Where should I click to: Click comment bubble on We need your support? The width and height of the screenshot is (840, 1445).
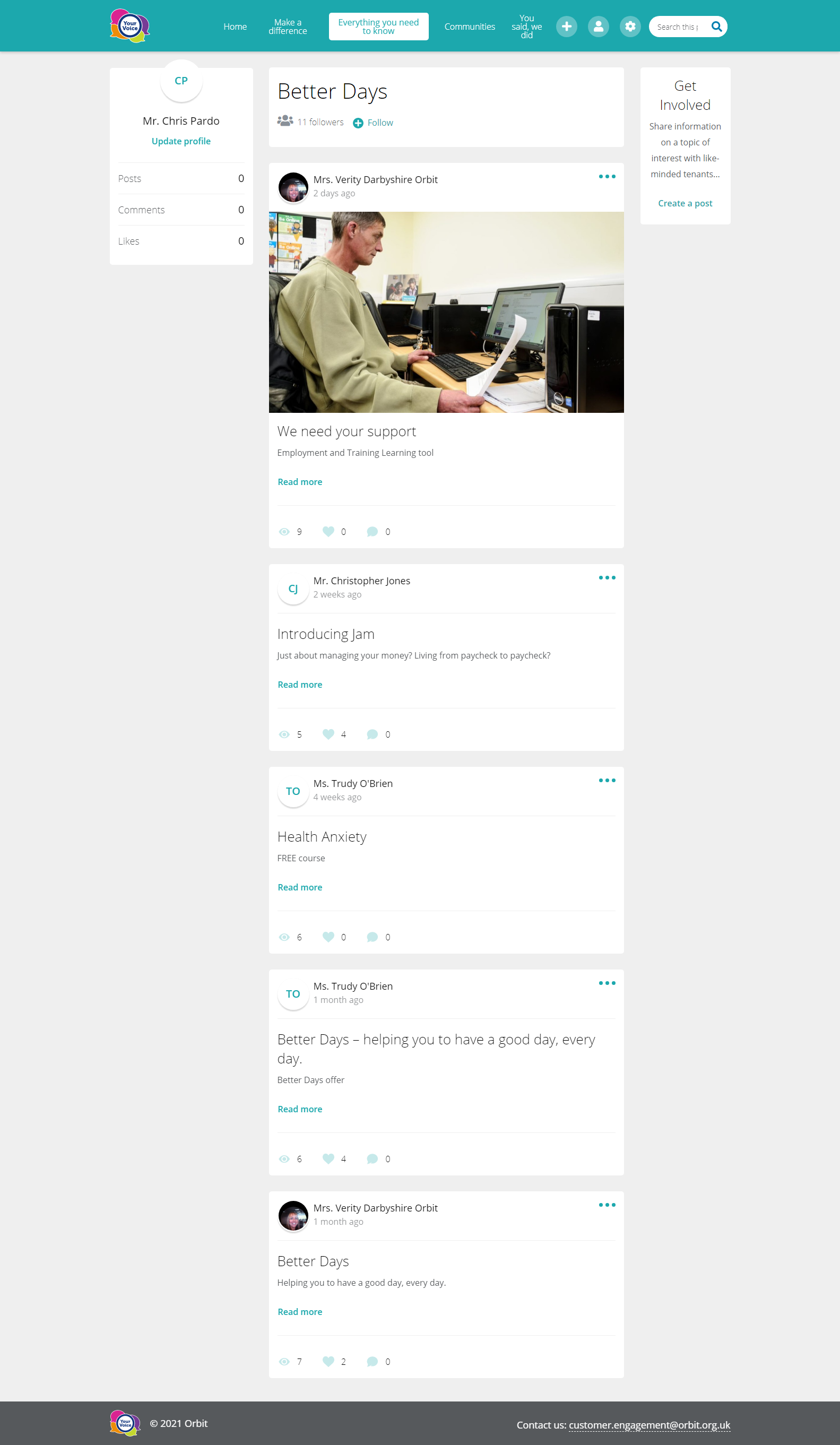372,532
